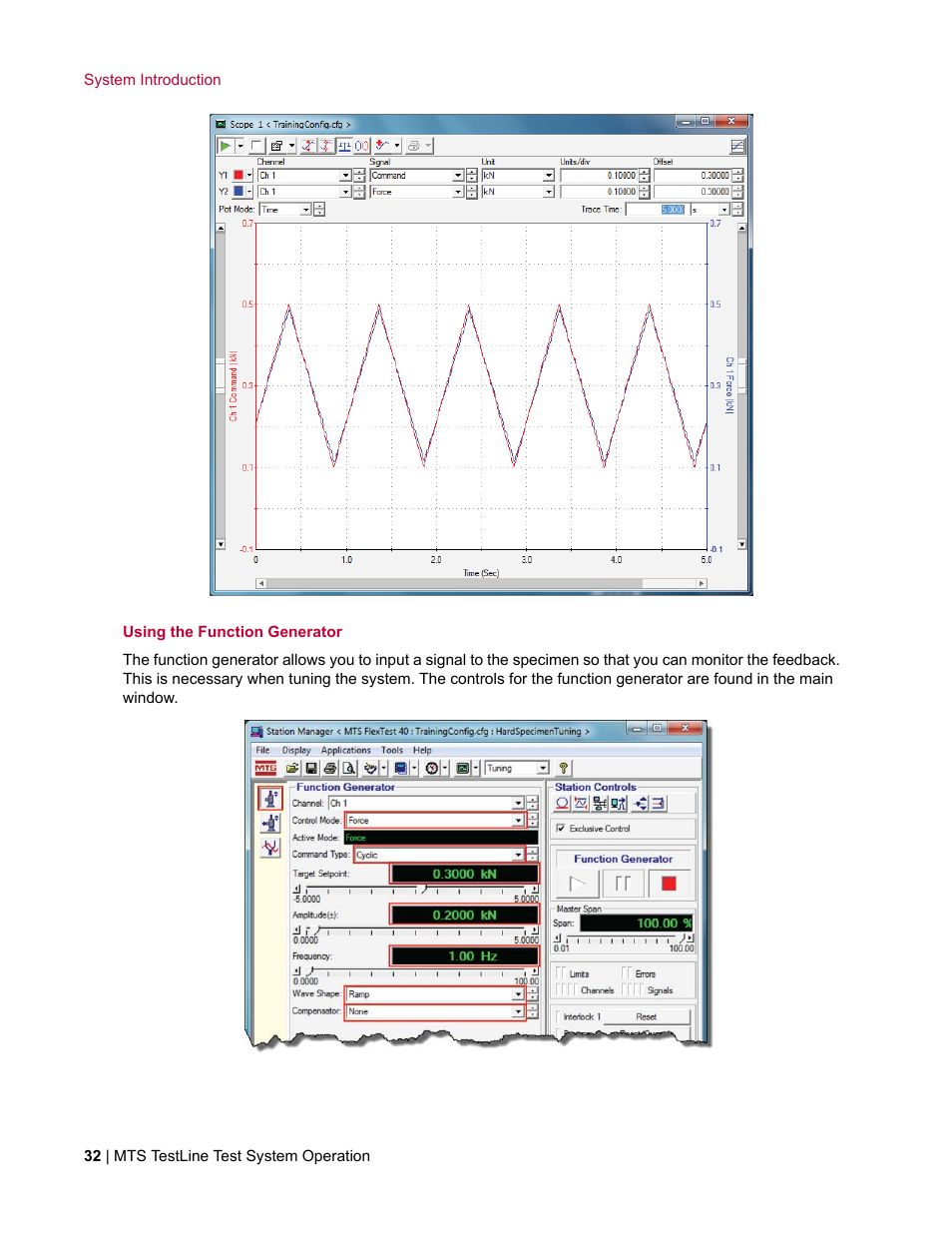Click the first red auto-scale icon in the Scope toolbar
Screen dimensions: 952x1233
coord(309,146)
